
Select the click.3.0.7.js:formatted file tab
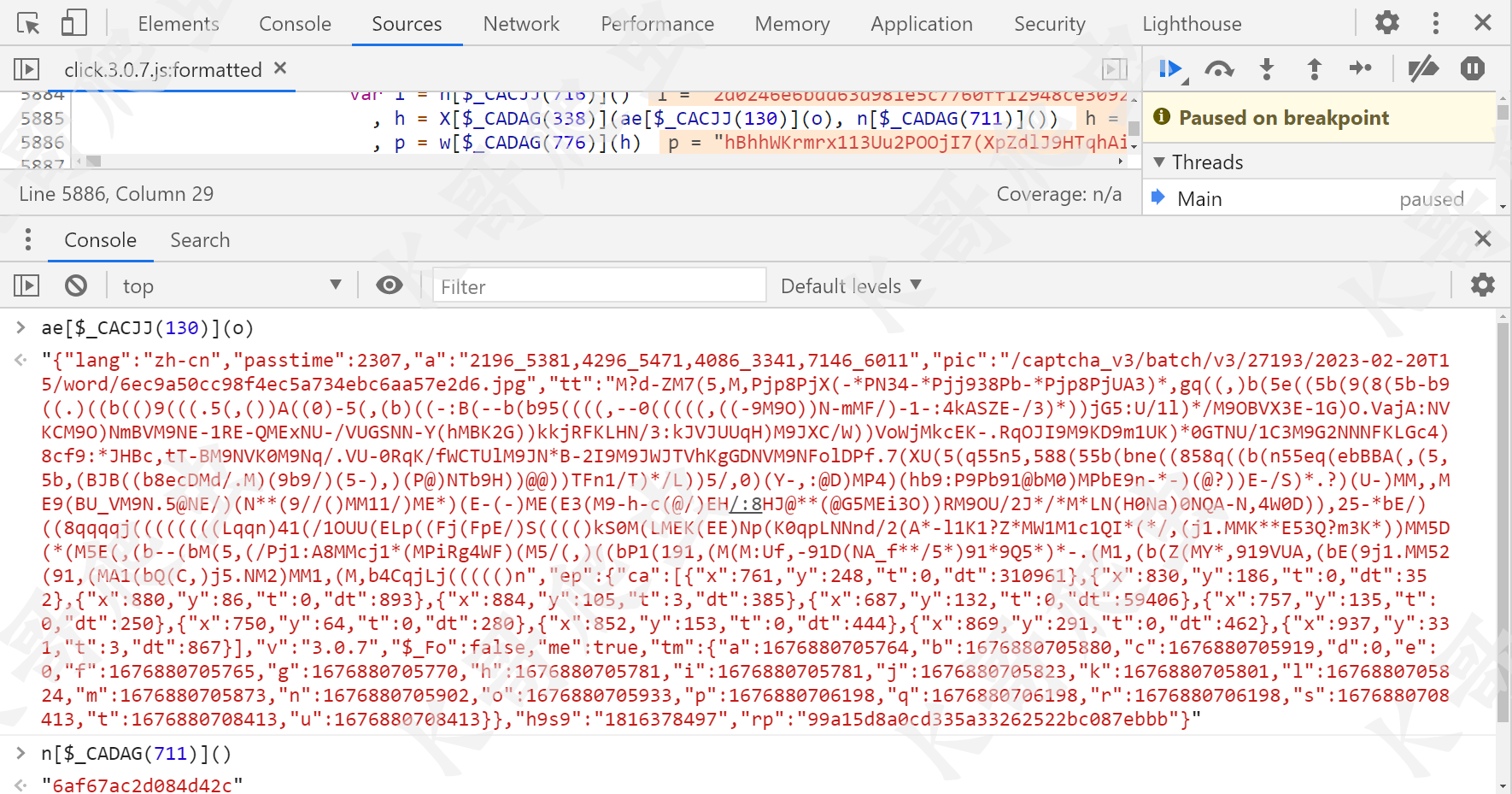tap(163, 70)
